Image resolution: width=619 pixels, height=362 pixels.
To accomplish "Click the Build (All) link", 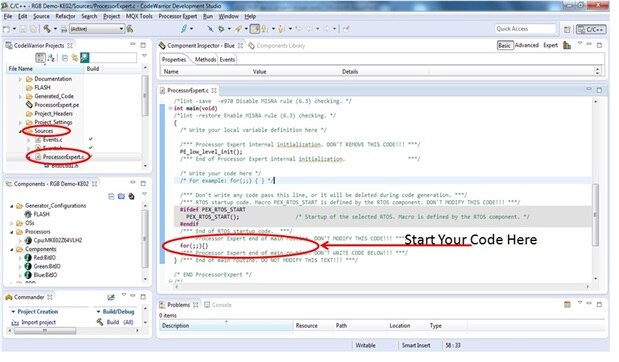I will [x=115, y=323].
